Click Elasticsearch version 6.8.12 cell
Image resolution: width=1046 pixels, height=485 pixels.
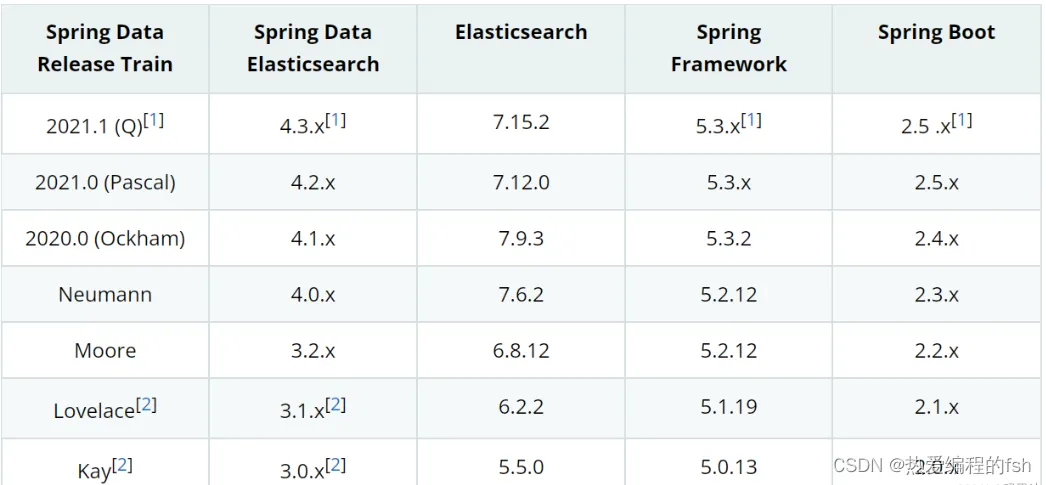click(x=520, y=351)
